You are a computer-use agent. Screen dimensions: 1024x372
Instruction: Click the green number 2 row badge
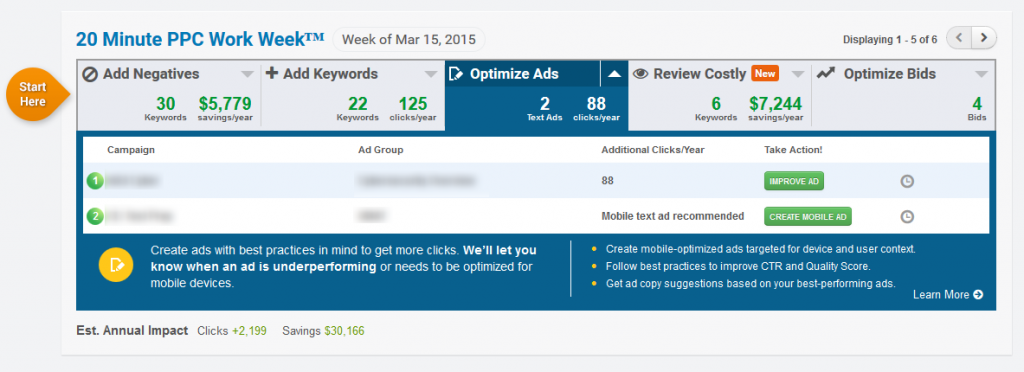click(95, 216)
